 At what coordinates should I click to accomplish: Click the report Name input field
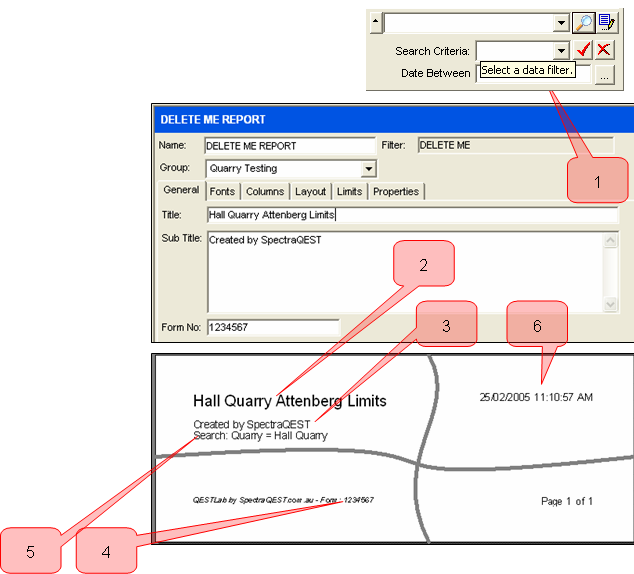[288, 146]
